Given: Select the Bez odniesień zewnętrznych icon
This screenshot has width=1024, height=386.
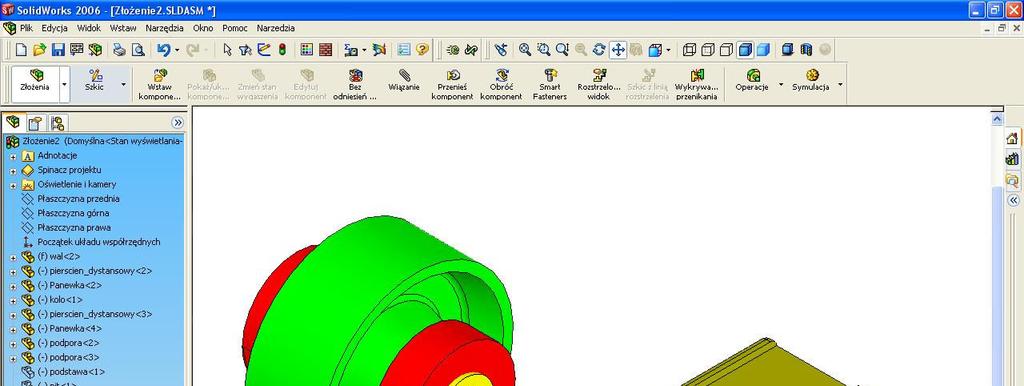Looking at the screenshot, I should coord(355,75).
